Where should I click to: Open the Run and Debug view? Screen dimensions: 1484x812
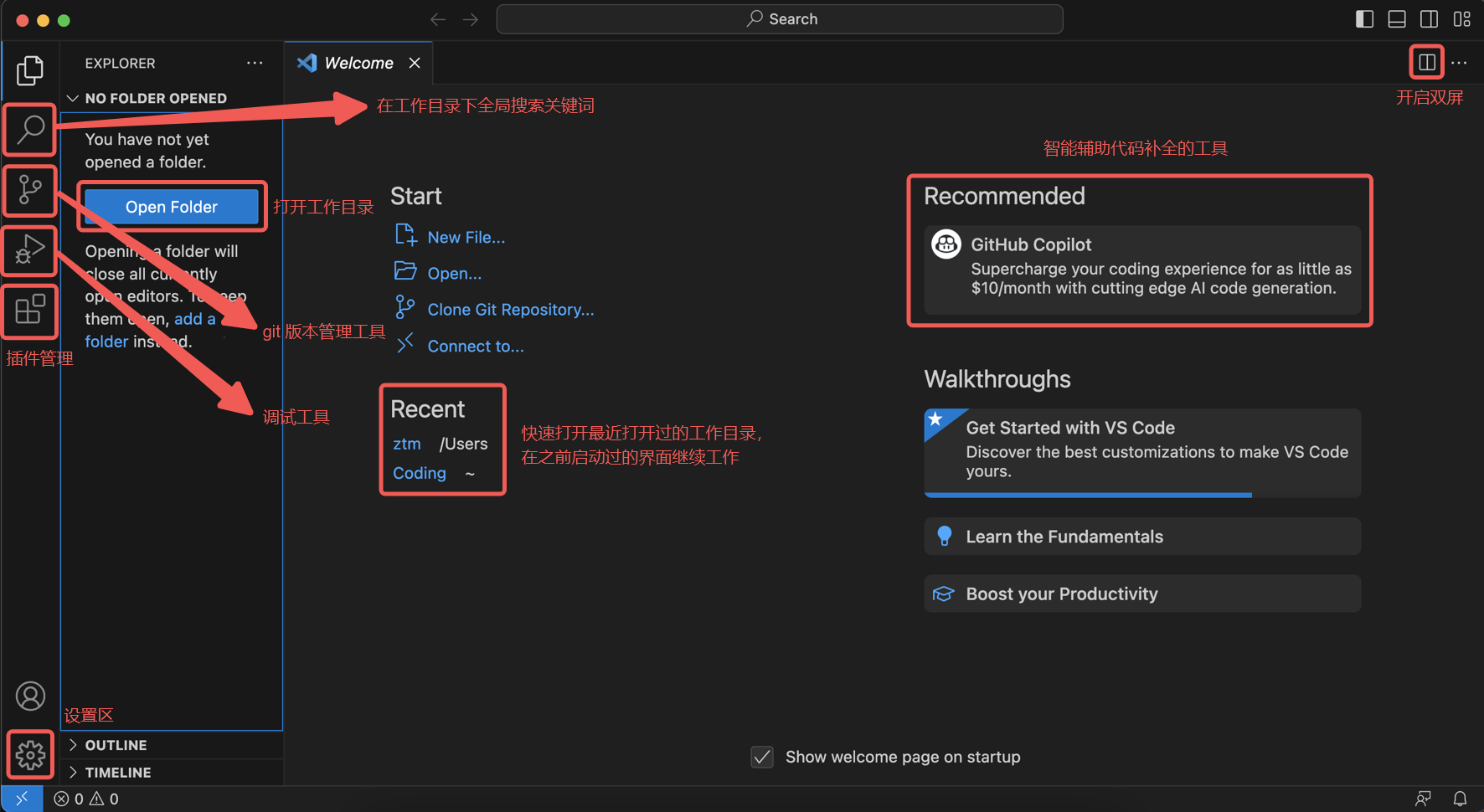click(x=30, y=249)
